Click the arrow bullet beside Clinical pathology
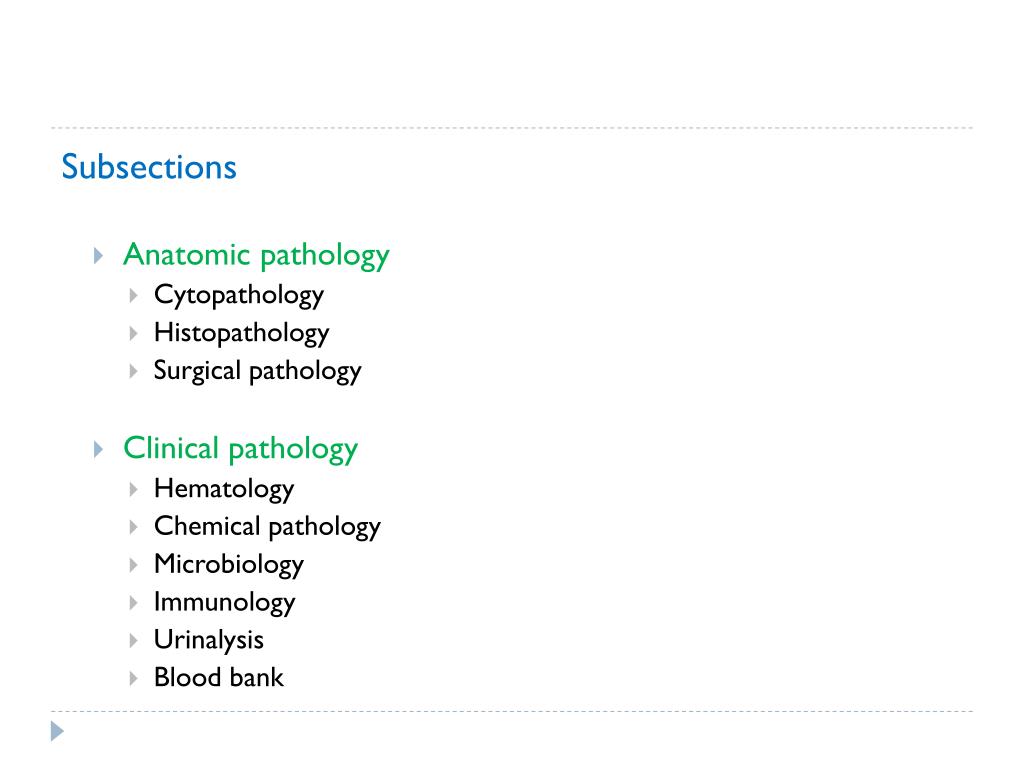 [99, 449]
